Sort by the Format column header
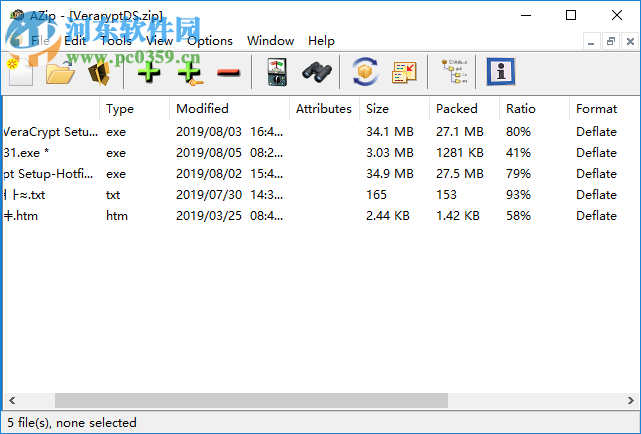 604,109
